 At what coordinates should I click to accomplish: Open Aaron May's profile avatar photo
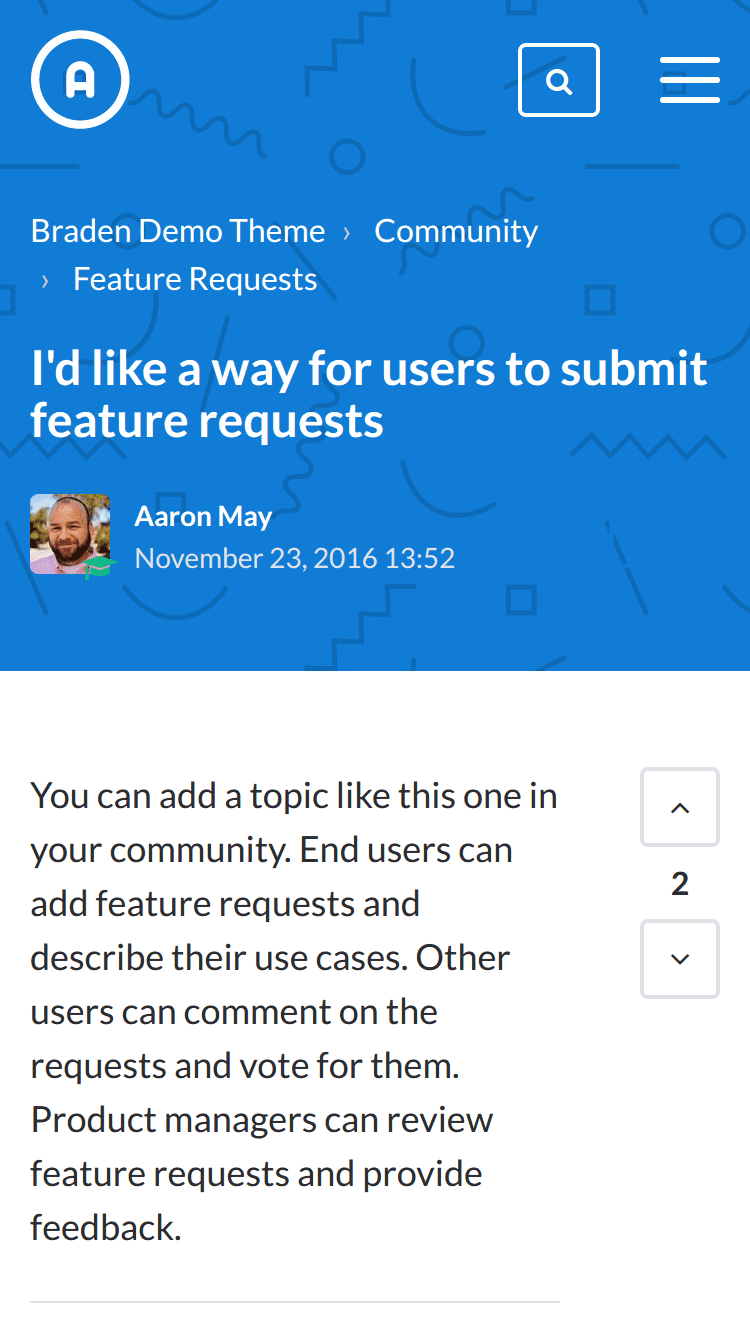[x=70, y=534]
